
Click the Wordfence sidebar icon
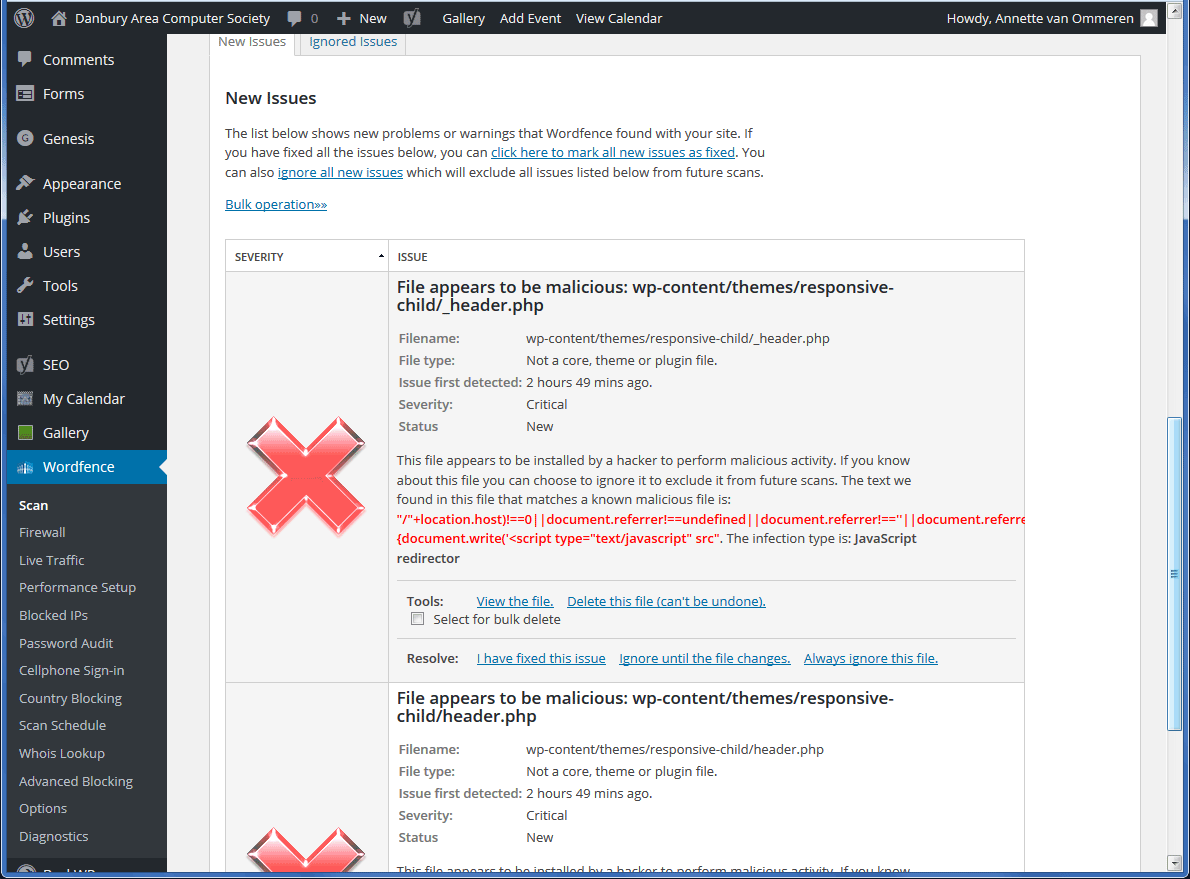coord(25,467)
